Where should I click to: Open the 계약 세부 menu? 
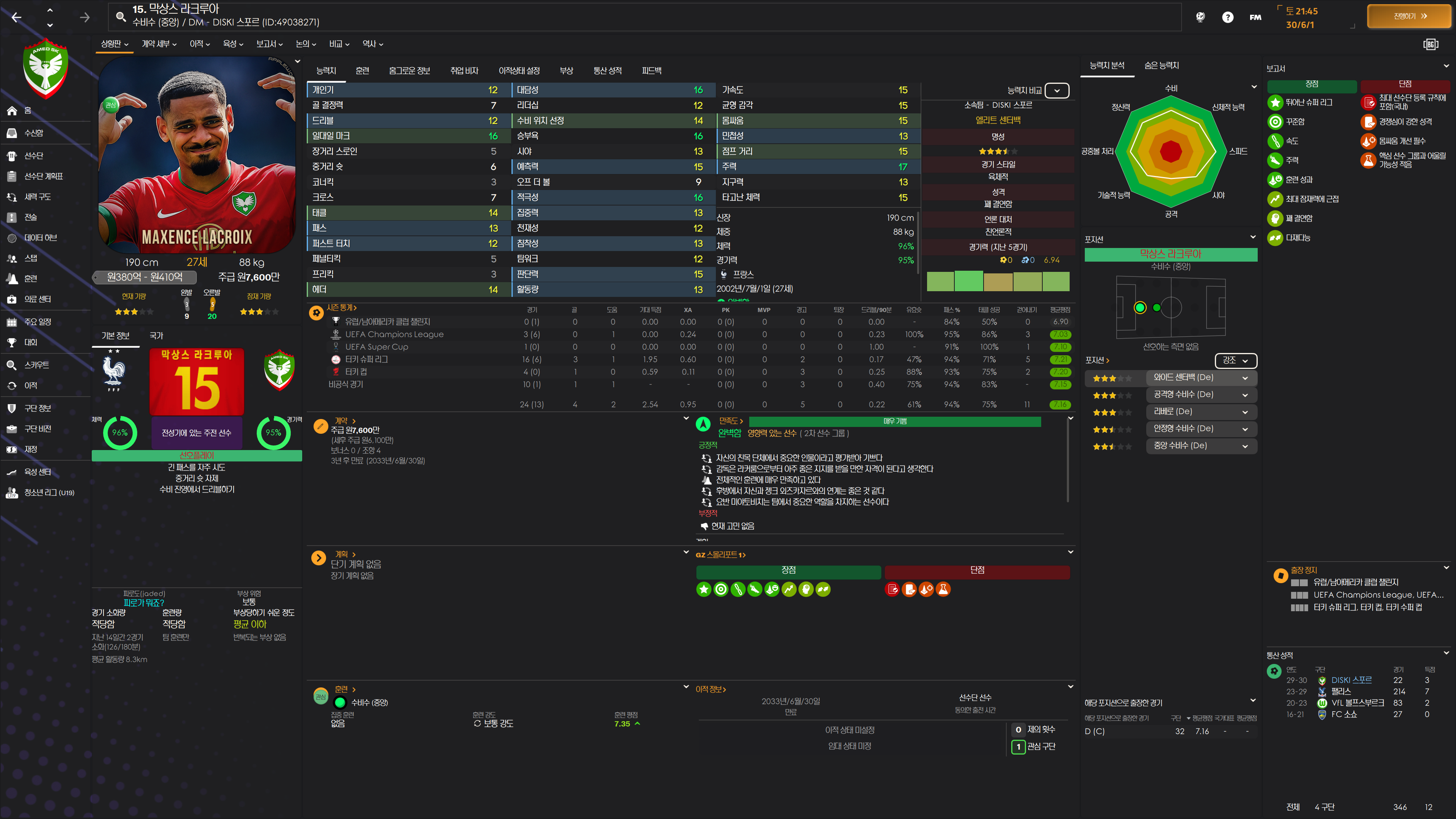159,44
